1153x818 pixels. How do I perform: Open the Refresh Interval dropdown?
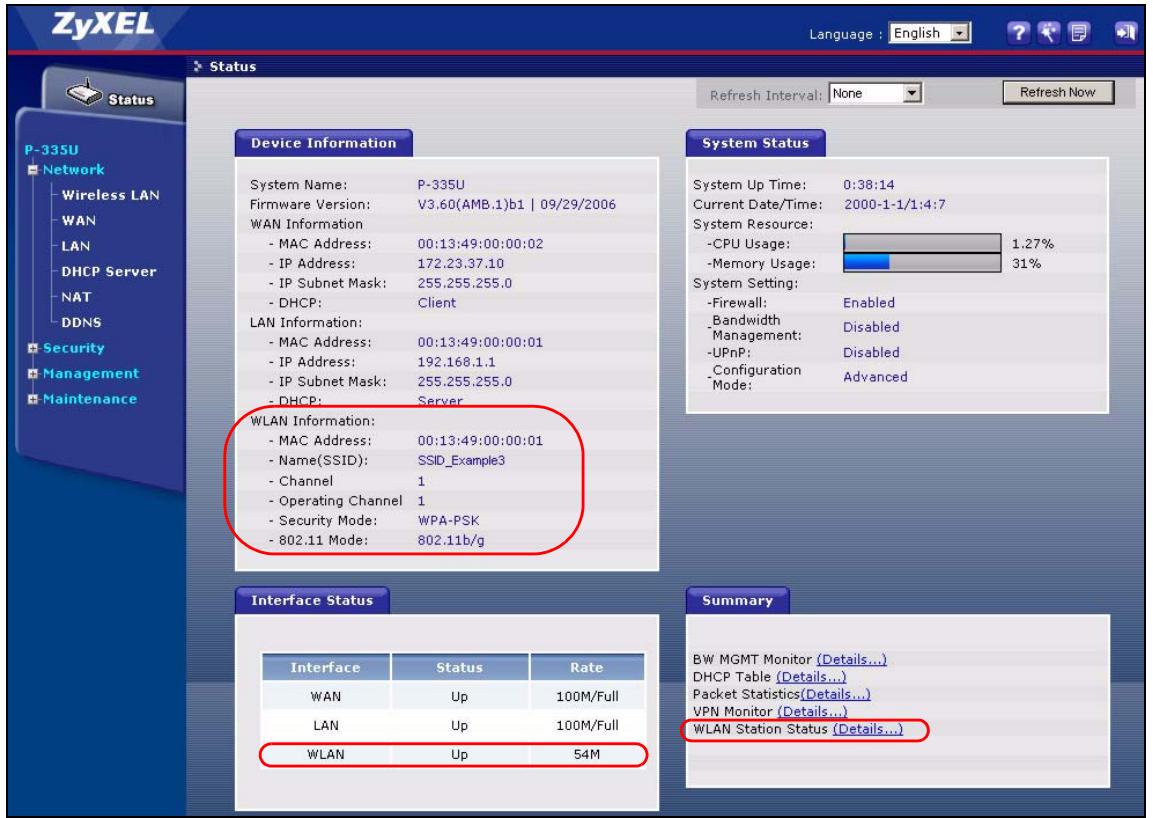click(x=875, y=93)
